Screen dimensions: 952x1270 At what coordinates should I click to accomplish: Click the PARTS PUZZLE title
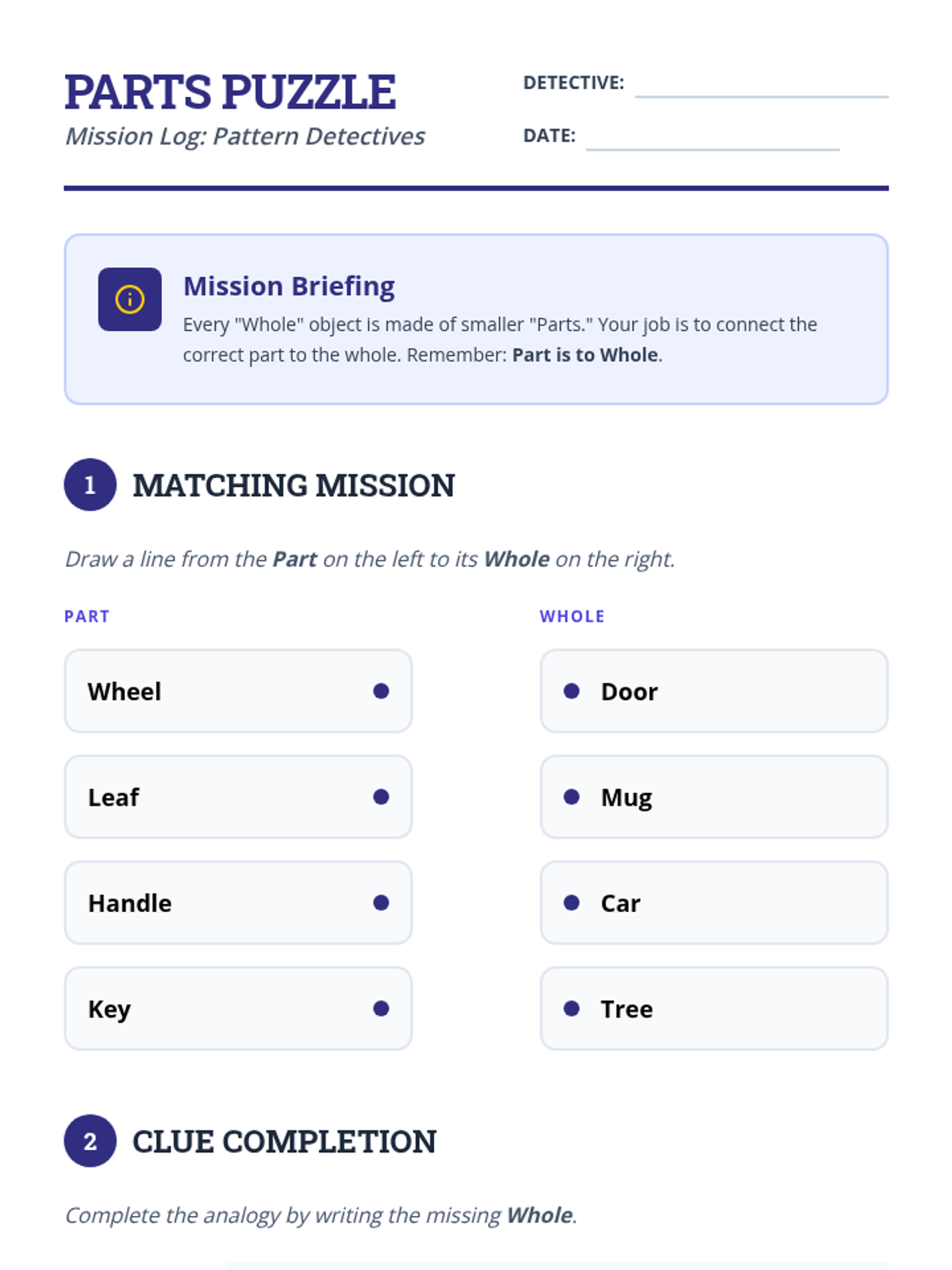tap(230, 92)
